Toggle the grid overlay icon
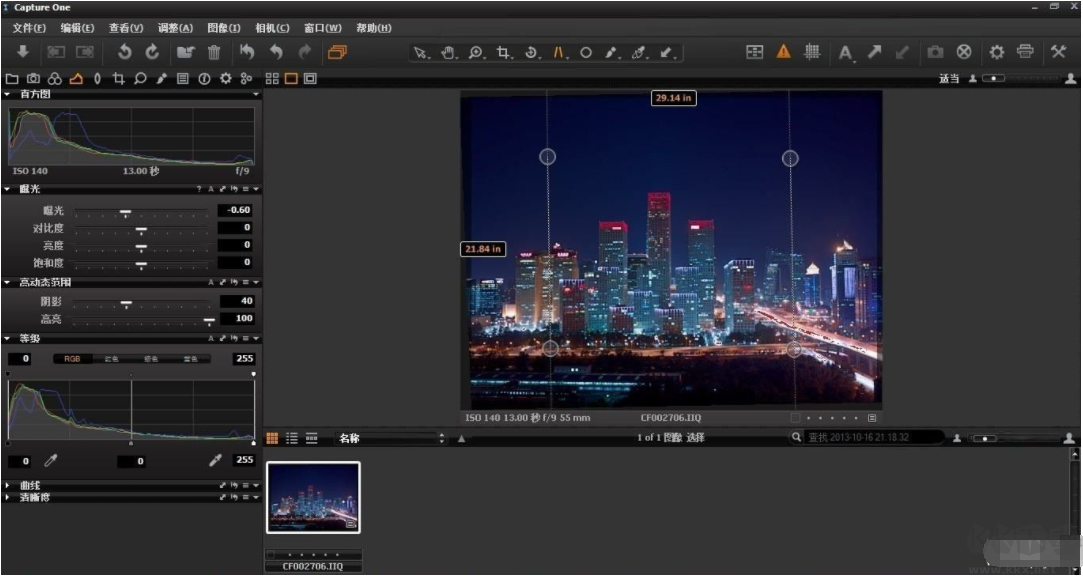 [812, 52]
